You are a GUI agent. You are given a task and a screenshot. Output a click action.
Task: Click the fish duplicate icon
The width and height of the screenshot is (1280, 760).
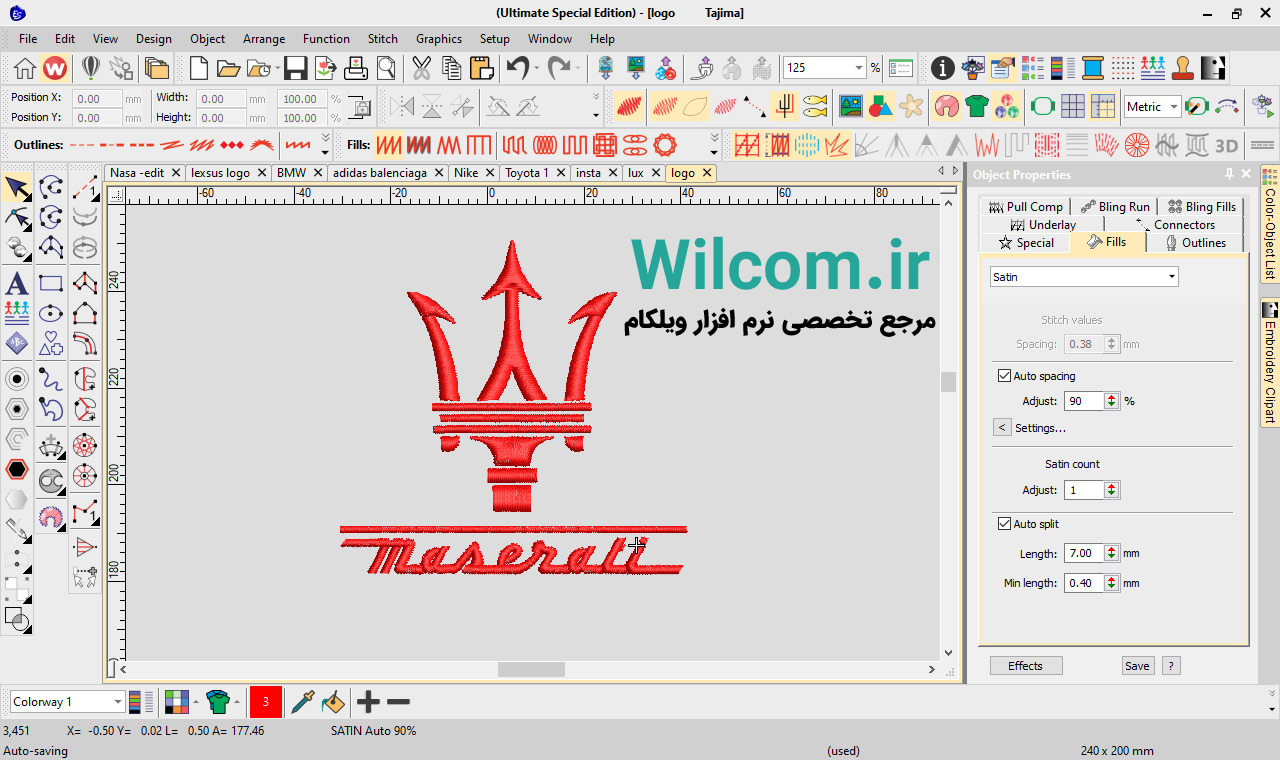coord(816,106)
